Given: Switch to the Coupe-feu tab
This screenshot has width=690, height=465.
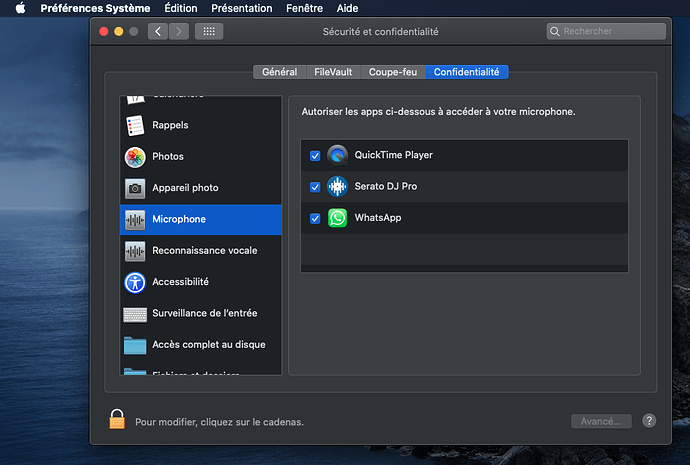Looking at the screenshot, I should tap(393, 72).
